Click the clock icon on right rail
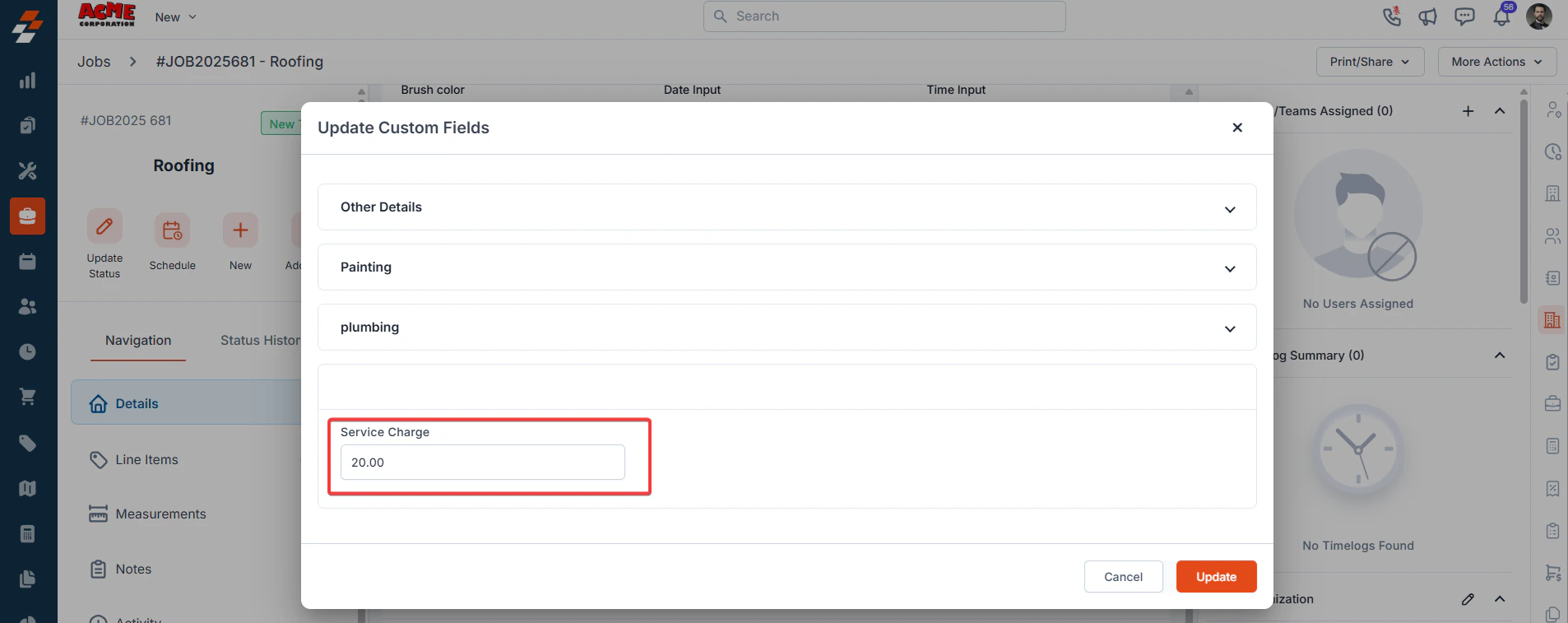 pos(1552,151)
